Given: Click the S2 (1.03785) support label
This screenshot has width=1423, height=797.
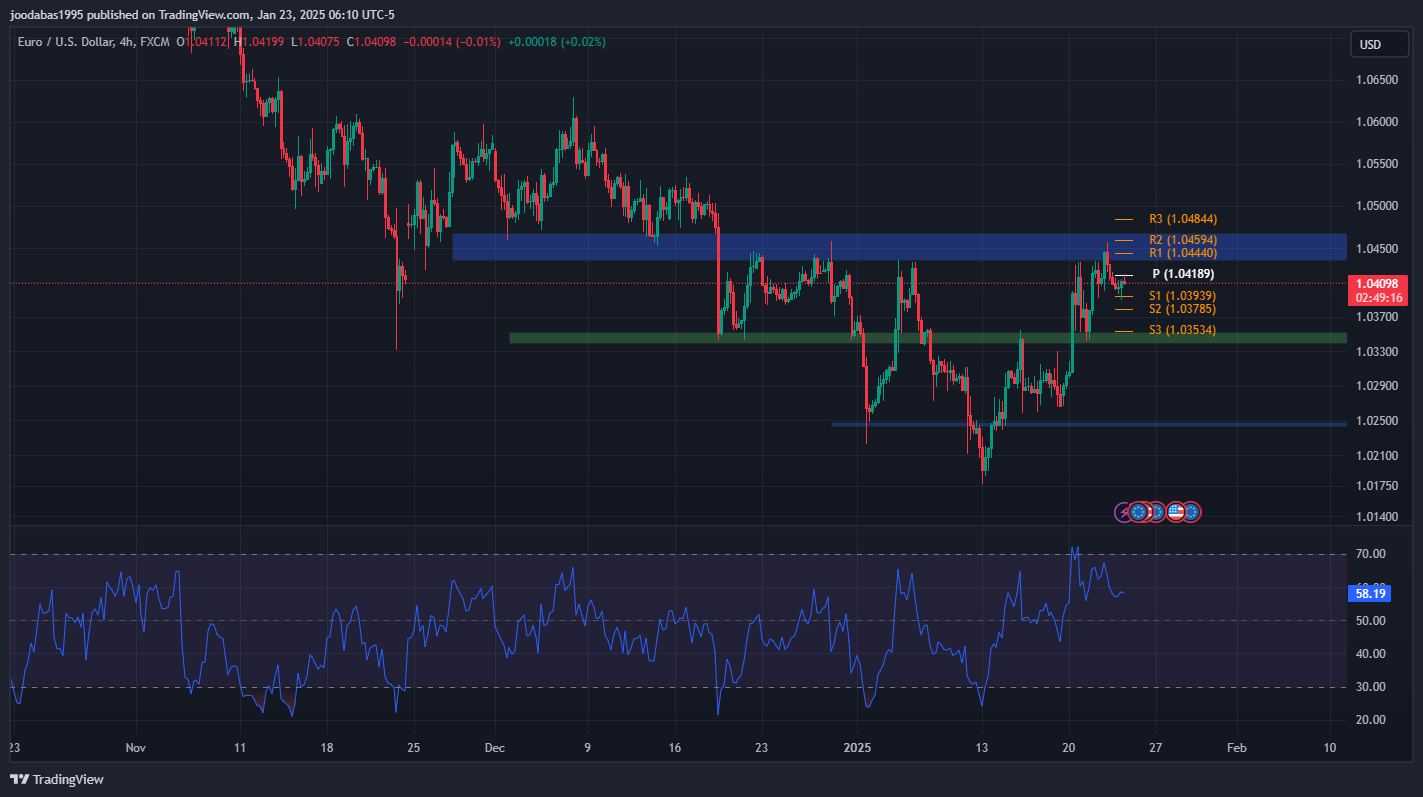Looking at the screenshot, I should coord(1182,309).
